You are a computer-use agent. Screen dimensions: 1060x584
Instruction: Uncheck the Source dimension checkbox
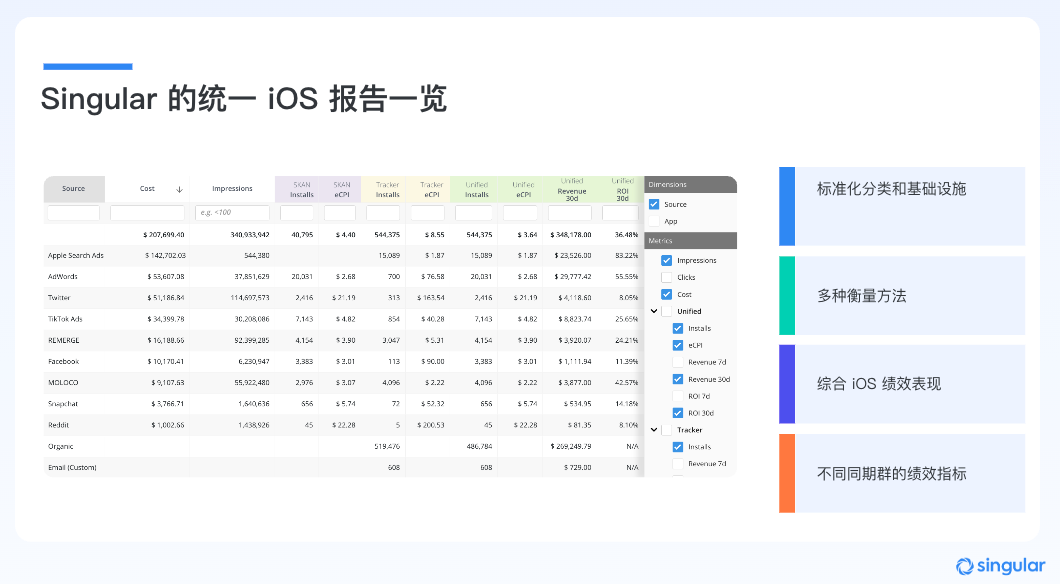click(x=654, y=204)
